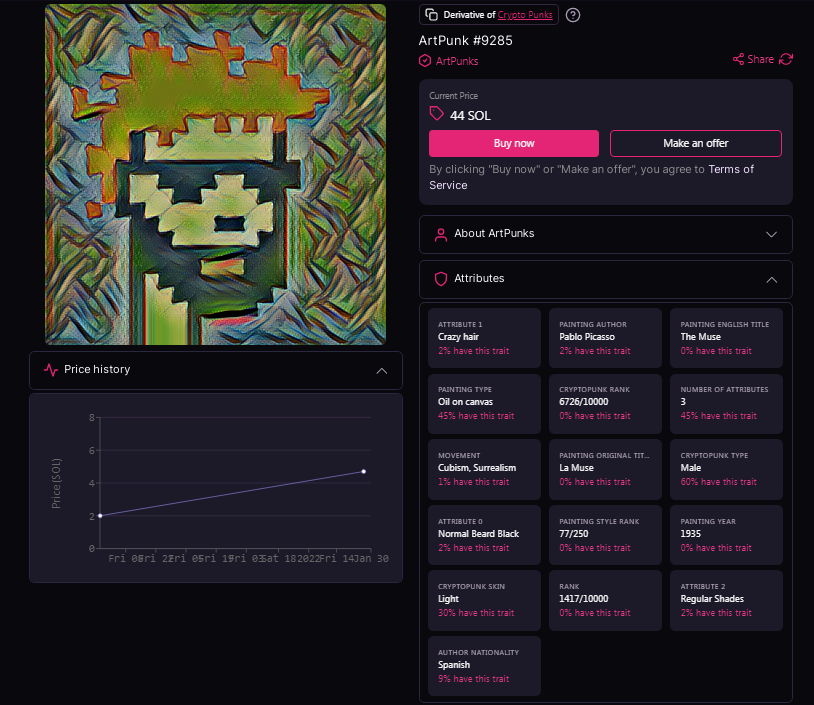Click Make an offer button
Viewport: 814px width, 705px height.
(696, 143)
